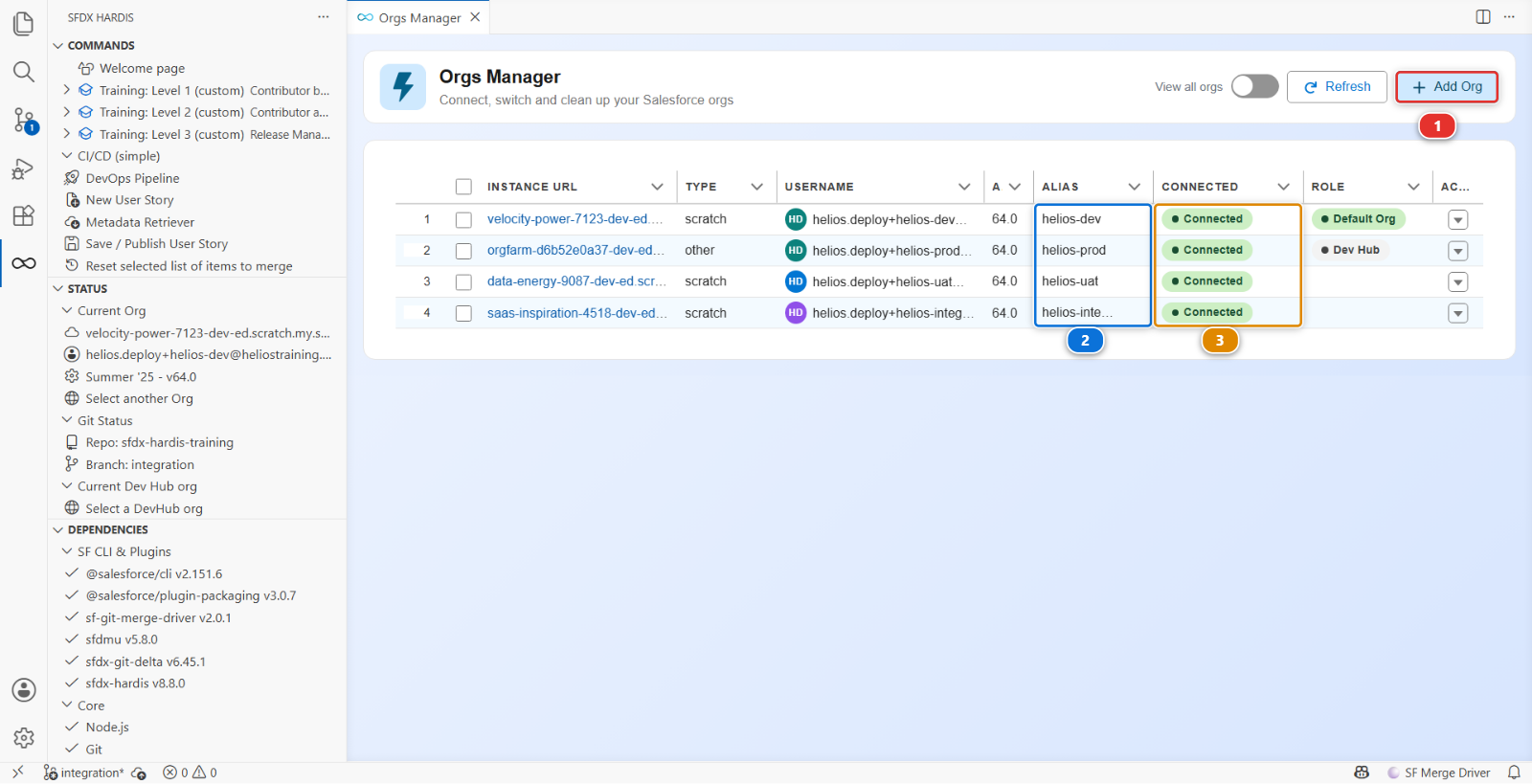Close the Orgs Manager tab
Screen dimensions: 1532x784
[475, 17]
